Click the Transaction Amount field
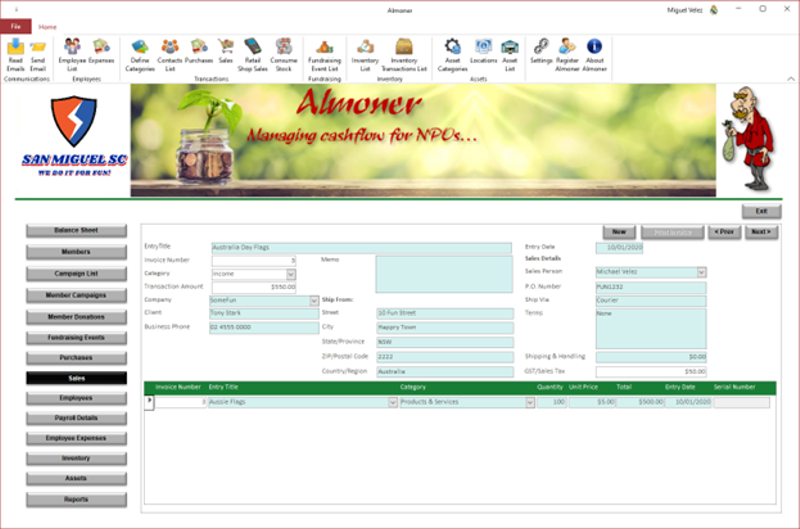Image resolution: width=800 pixels, height=529 pixels. pos(254,288)
